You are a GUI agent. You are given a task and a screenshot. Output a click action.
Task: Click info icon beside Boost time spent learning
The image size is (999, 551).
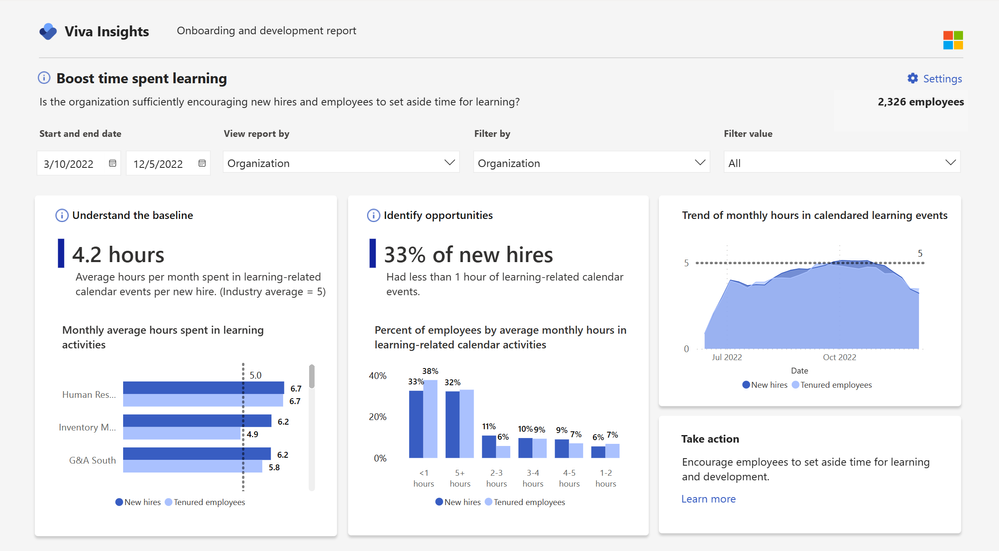(44, 78)
